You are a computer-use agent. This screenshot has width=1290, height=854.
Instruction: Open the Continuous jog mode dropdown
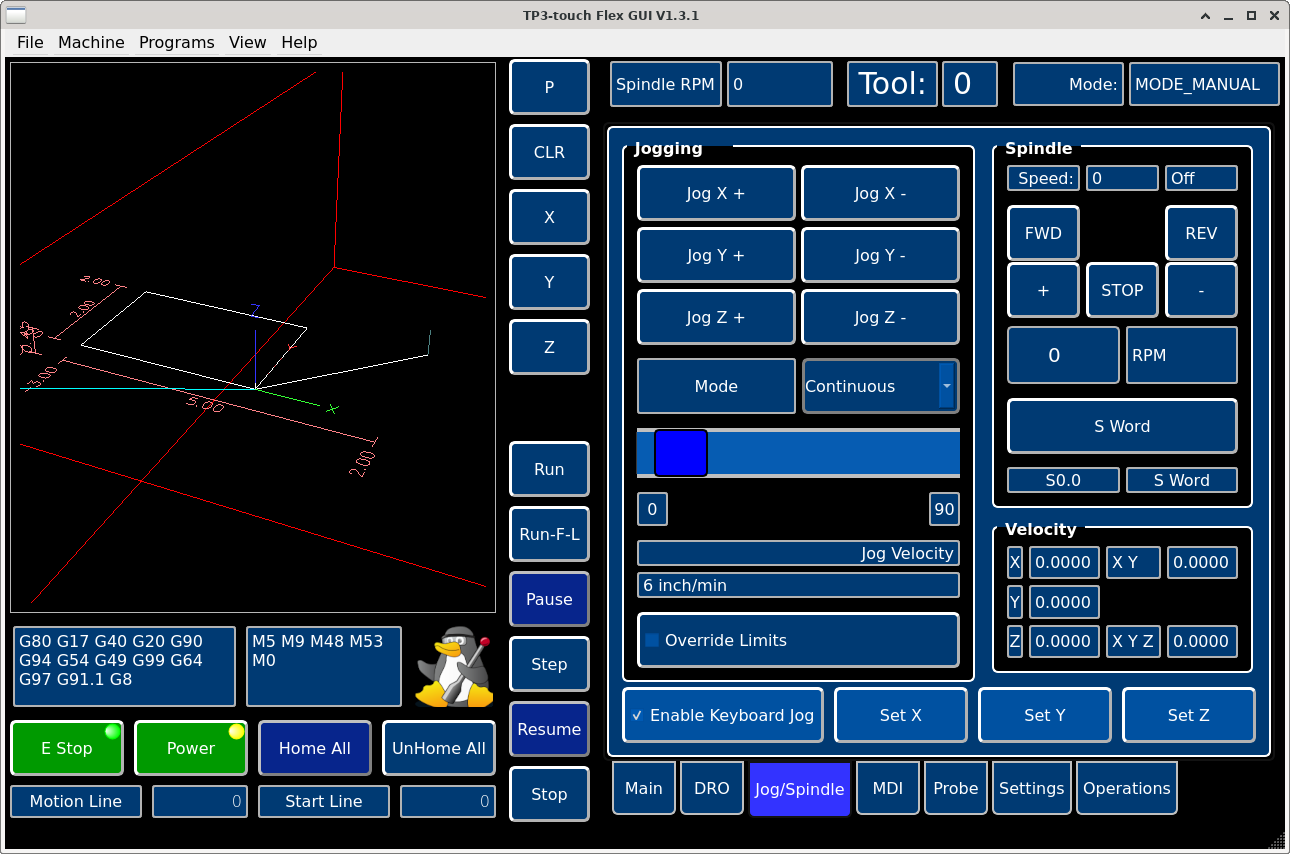pyautogui.click(x=880, y=386)
